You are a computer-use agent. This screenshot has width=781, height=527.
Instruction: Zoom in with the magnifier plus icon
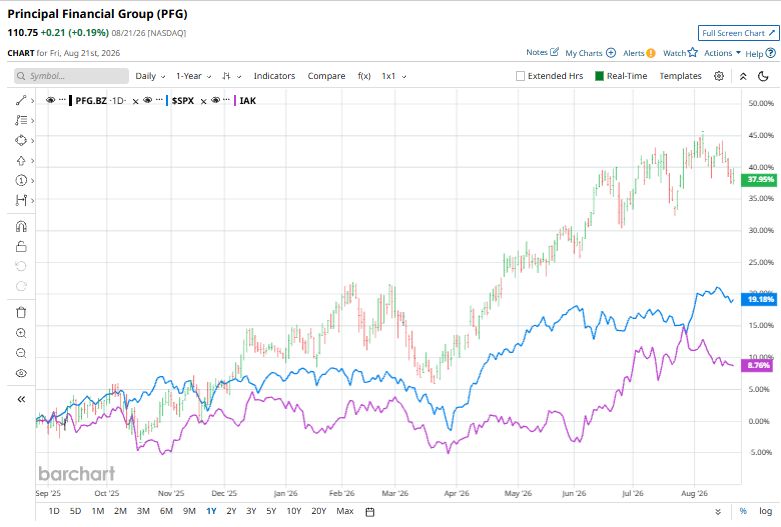click(21, 333)
